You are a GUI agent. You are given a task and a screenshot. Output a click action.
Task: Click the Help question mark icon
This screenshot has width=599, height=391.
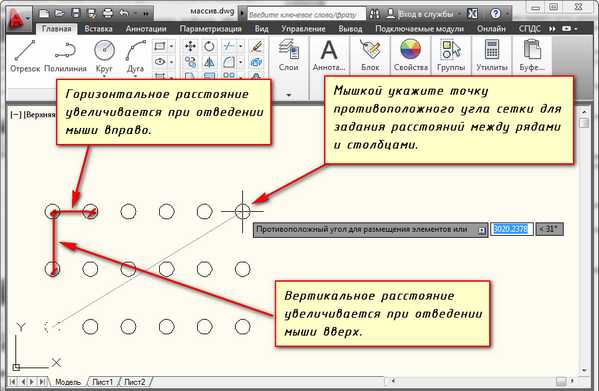click(x=495, y=14)
